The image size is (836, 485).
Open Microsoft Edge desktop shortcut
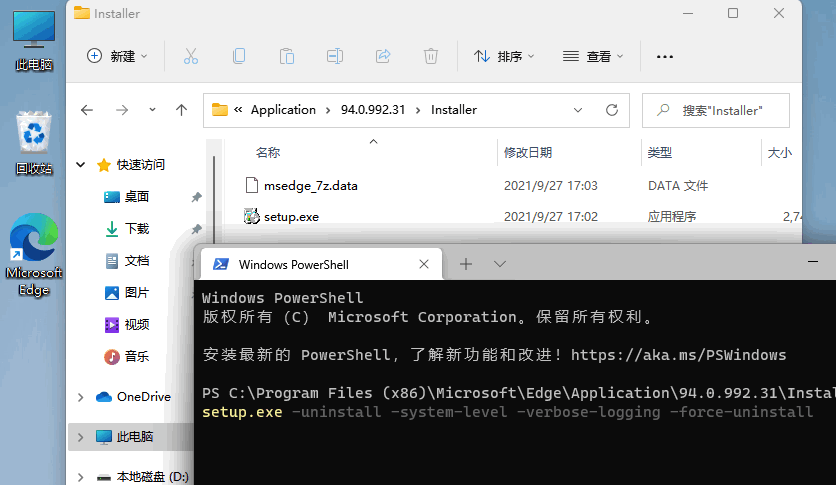[x=34, y=255]
